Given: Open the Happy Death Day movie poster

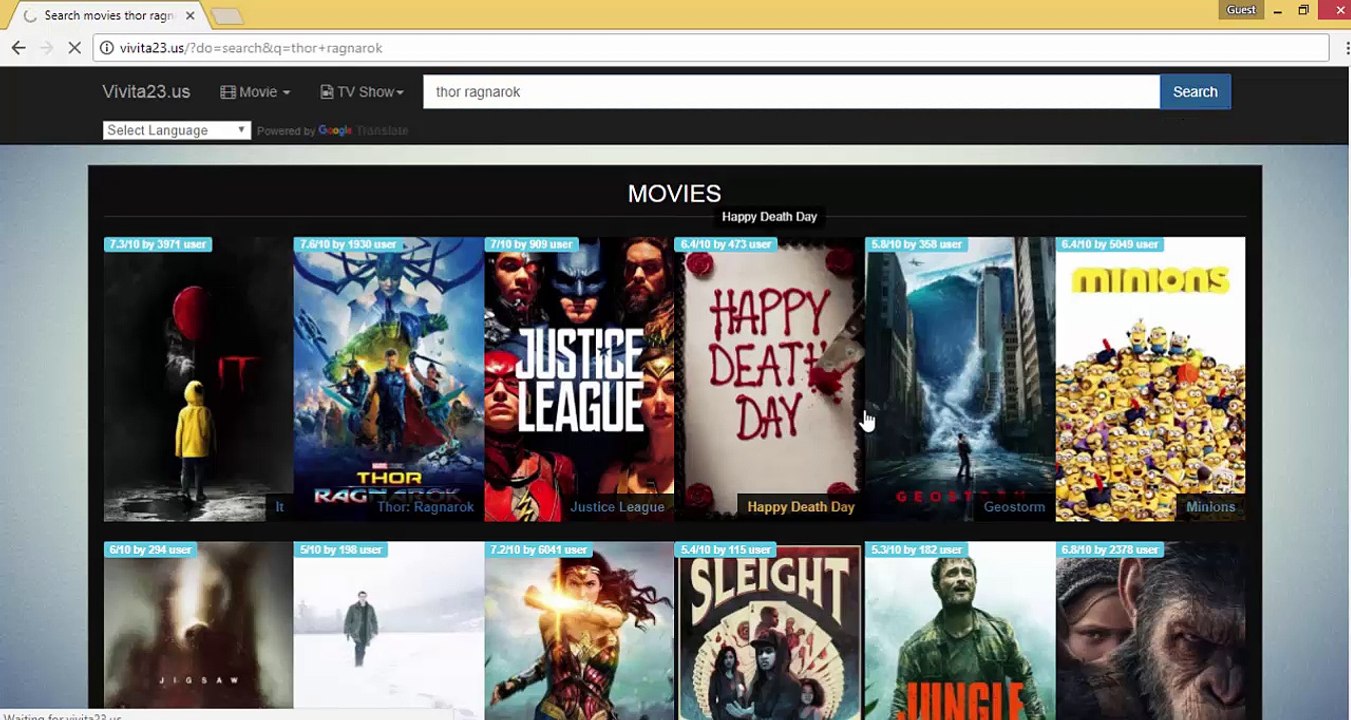Looking at the screenshot, I should (x=769, y=379).
